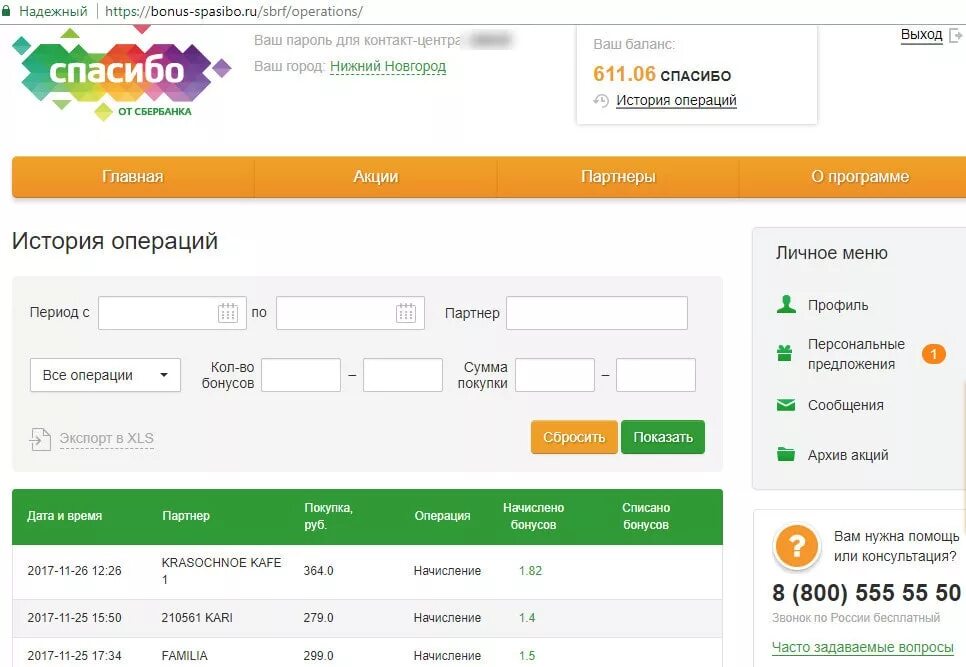
Task: Click the Покупка, руб. column header
Action: click(x=328, y=516)
